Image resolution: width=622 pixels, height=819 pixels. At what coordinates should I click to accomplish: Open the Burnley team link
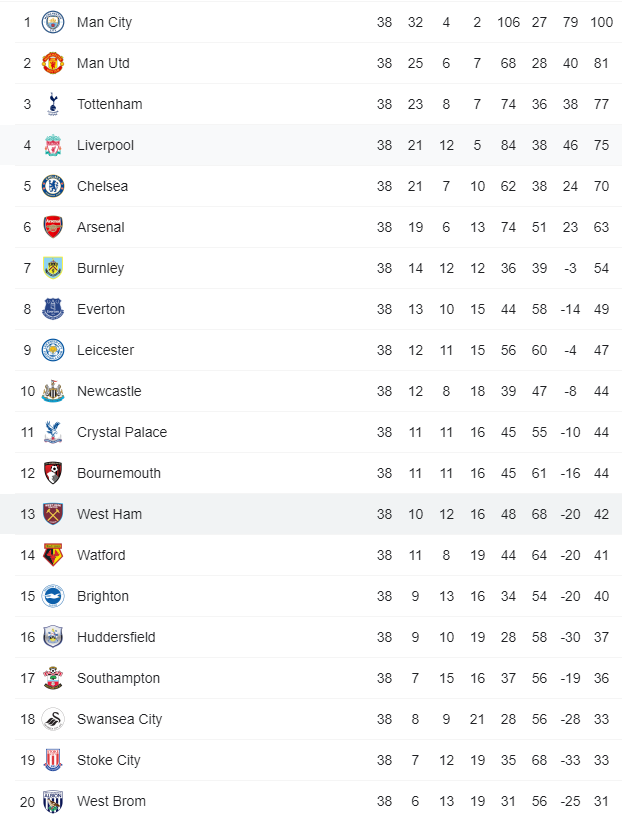[100, 268]
